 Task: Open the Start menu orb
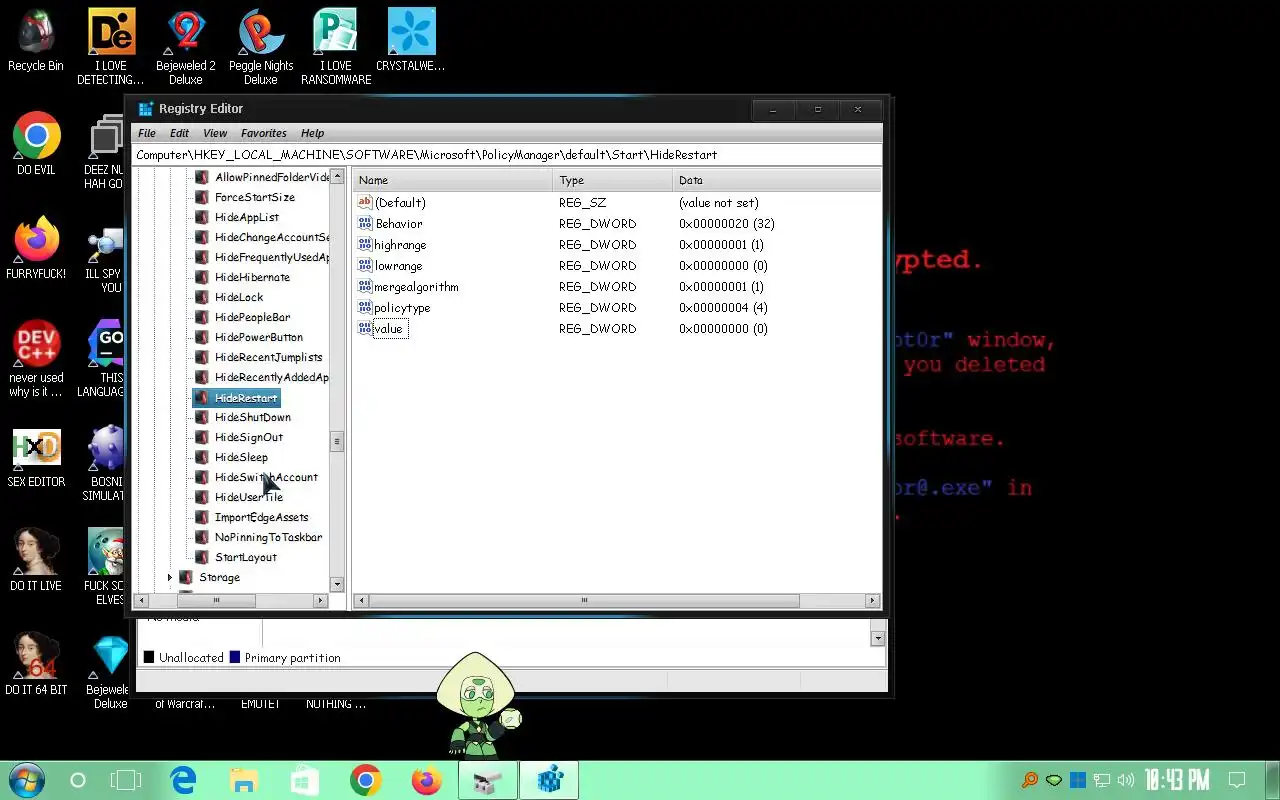click(25, 780)
